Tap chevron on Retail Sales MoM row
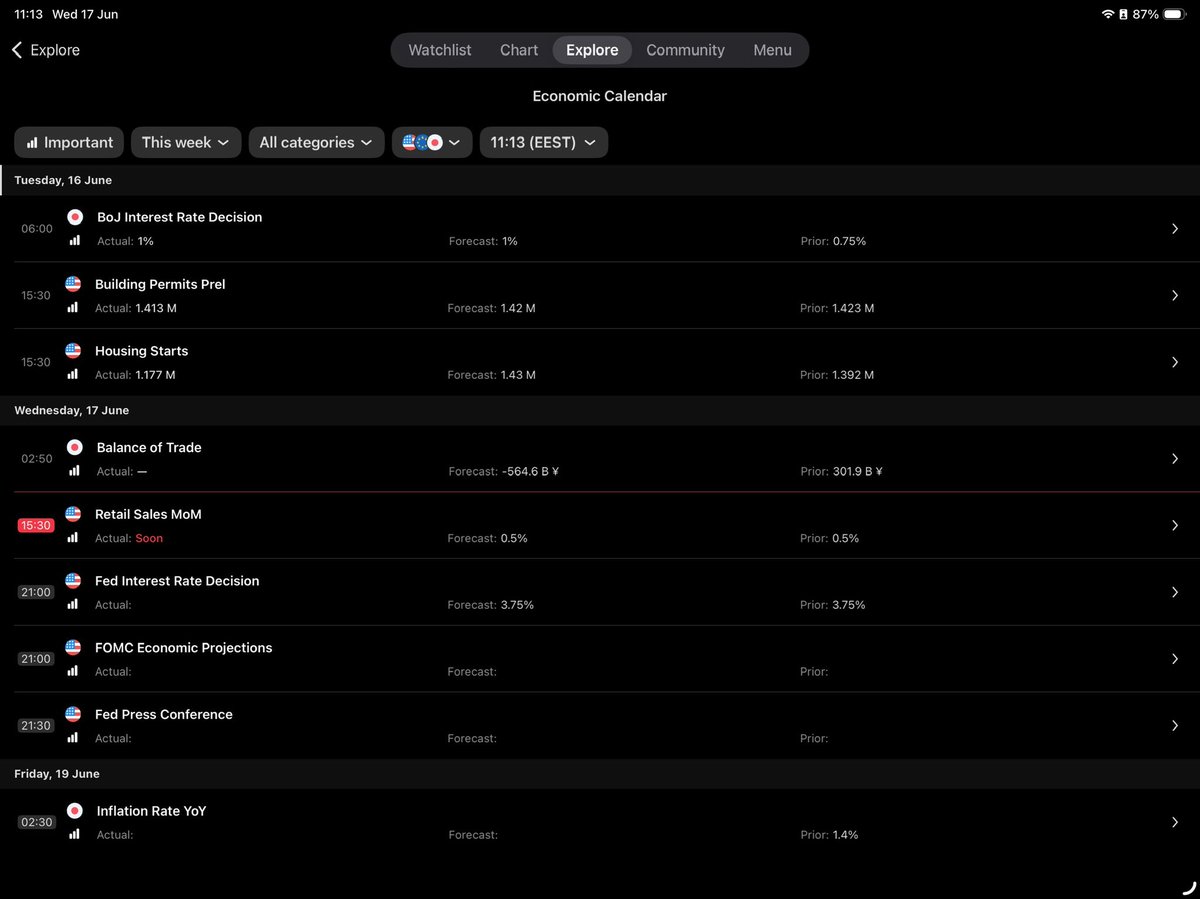1200x899 pixels. [x=1175, y=526]
